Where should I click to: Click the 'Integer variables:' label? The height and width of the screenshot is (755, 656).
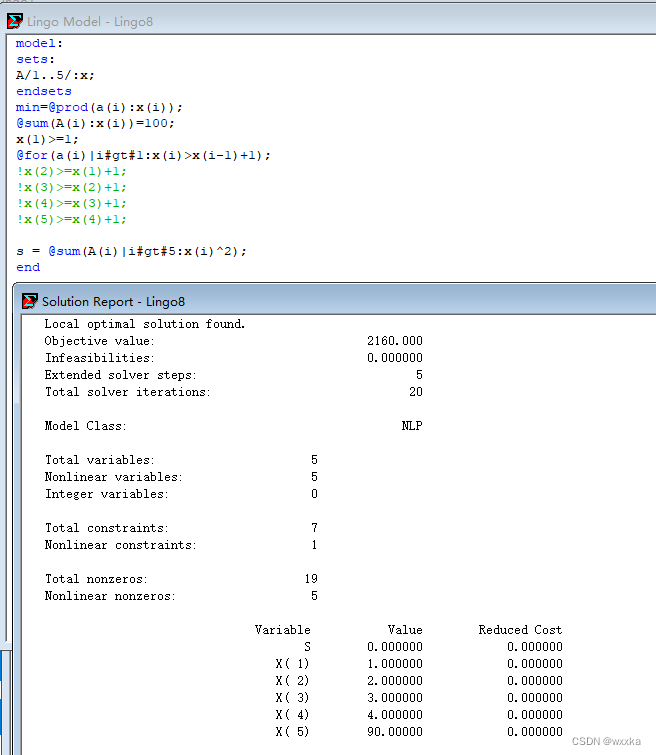106,494
